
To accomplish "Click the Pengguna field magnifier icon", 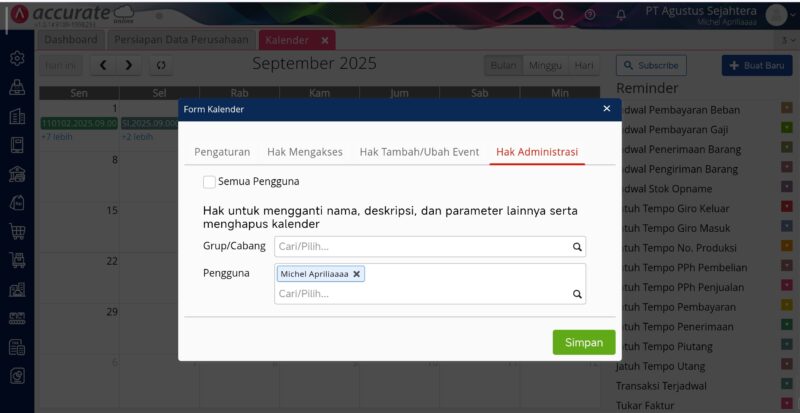I will 576,294.
